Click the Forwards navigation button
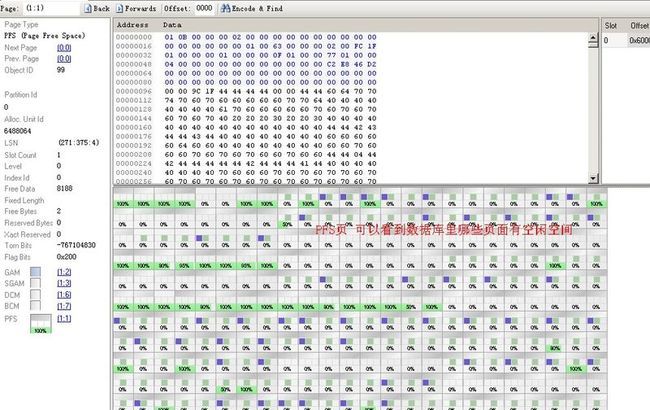 (136, 8)
